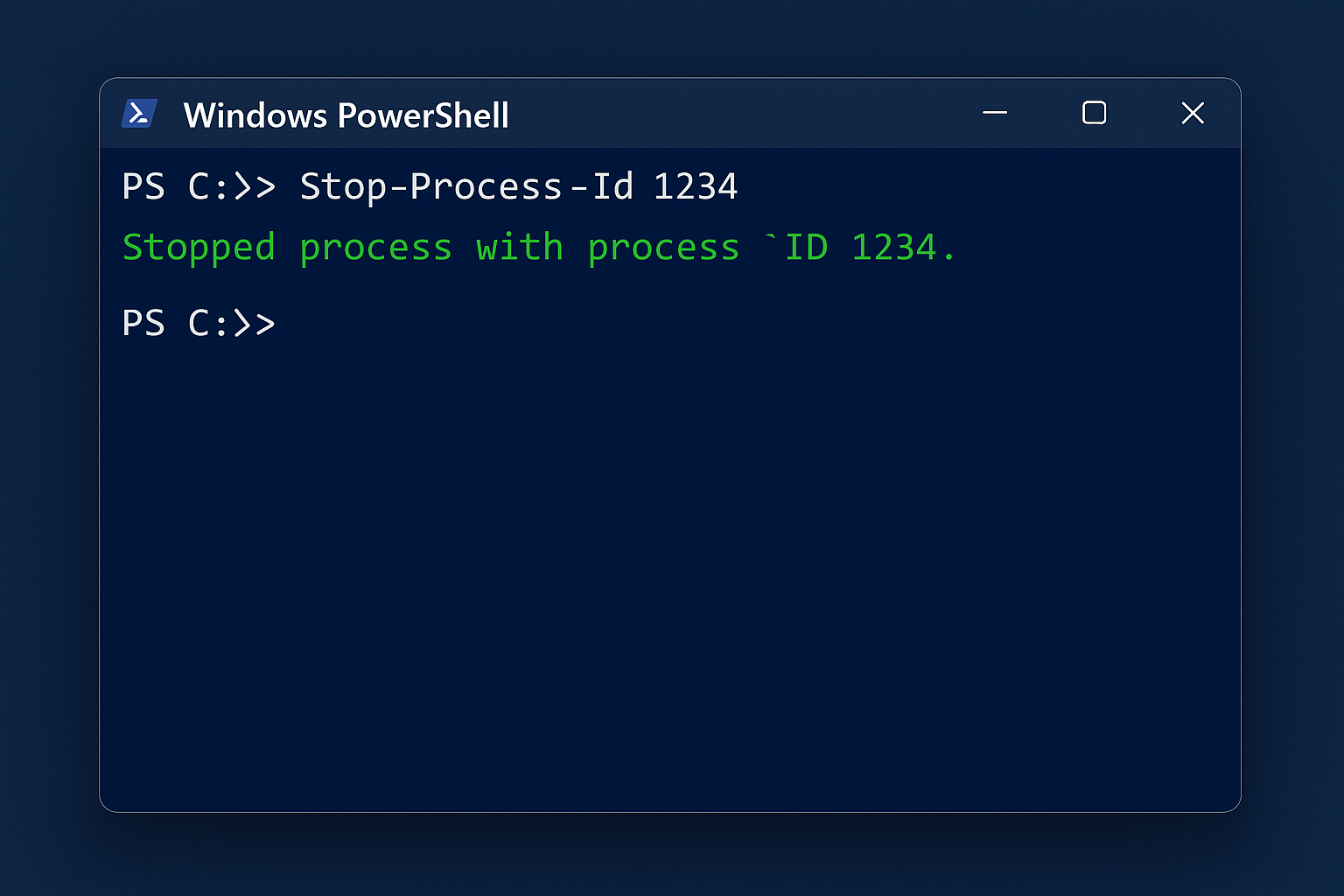Click the -Id parameter in the command
Image resolution: width=1344 pixels, height=896 pixels.
click(601, 185)
